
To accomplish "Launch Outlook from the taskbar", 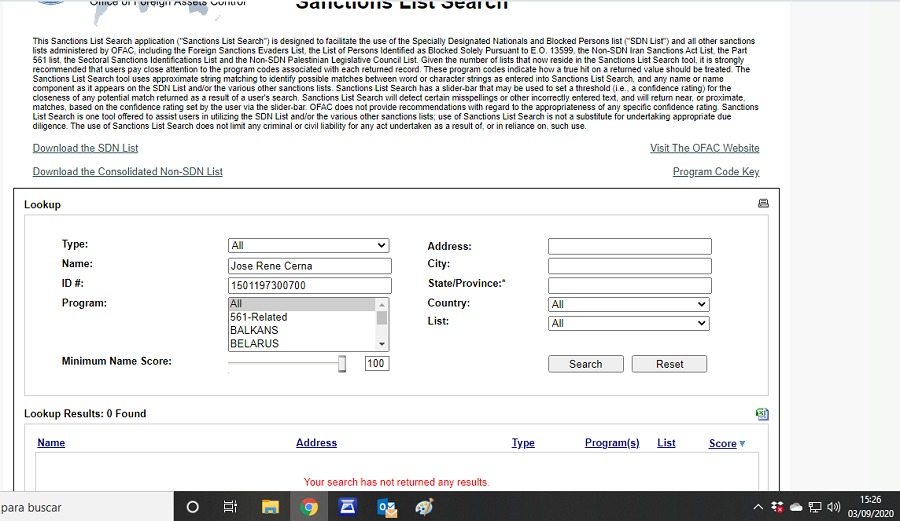I will (x=386, y=507).
